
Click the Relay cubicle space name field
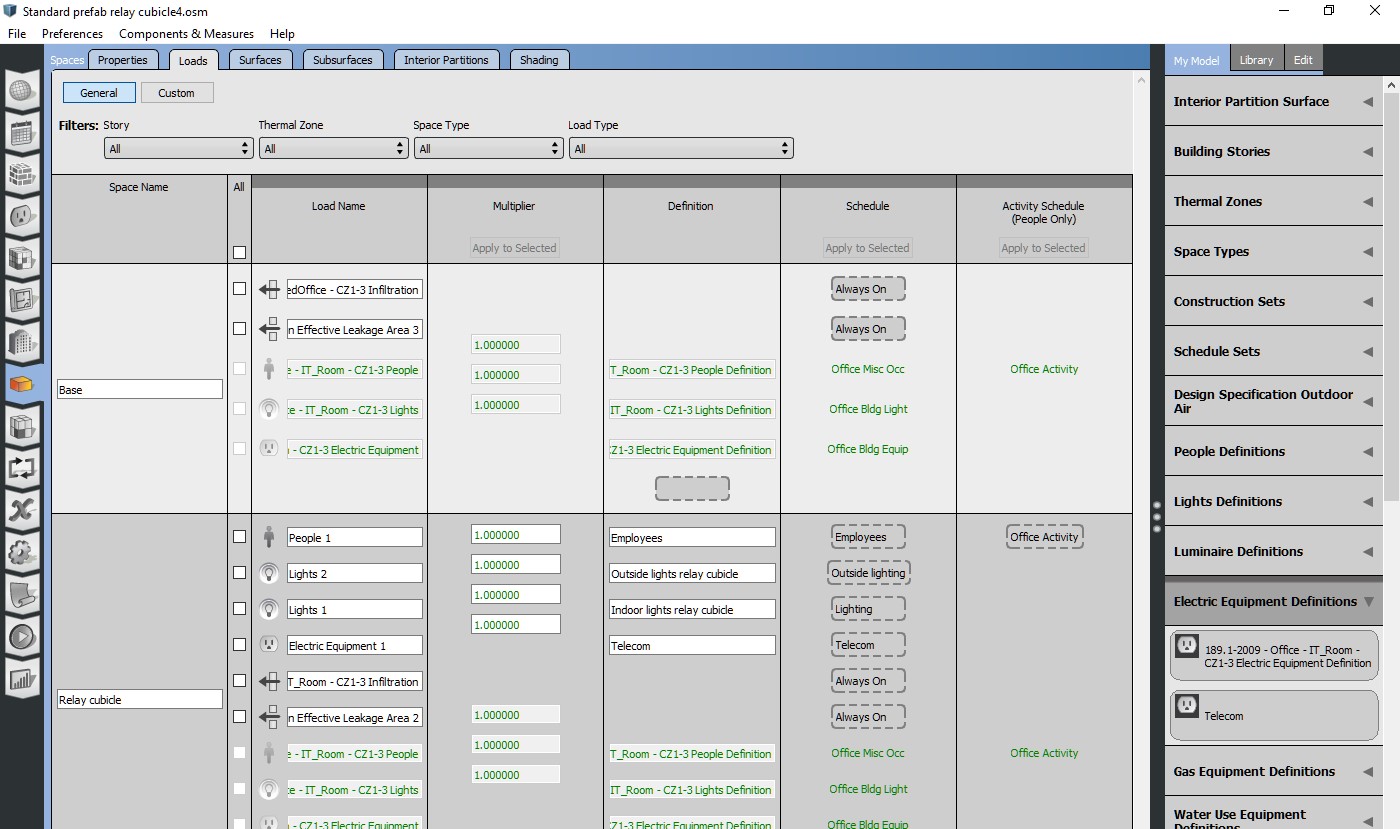(139, 699)
